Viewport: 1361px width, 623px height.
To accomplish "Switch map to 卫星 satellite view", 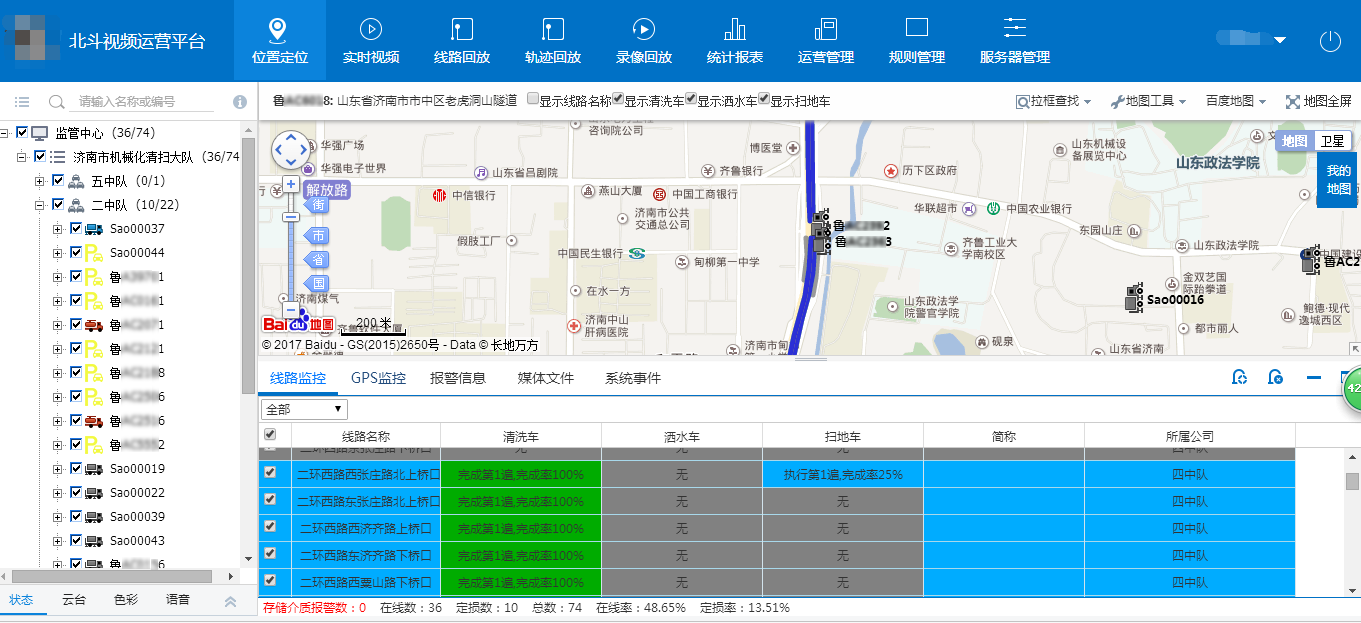I will pos(1331,141).
